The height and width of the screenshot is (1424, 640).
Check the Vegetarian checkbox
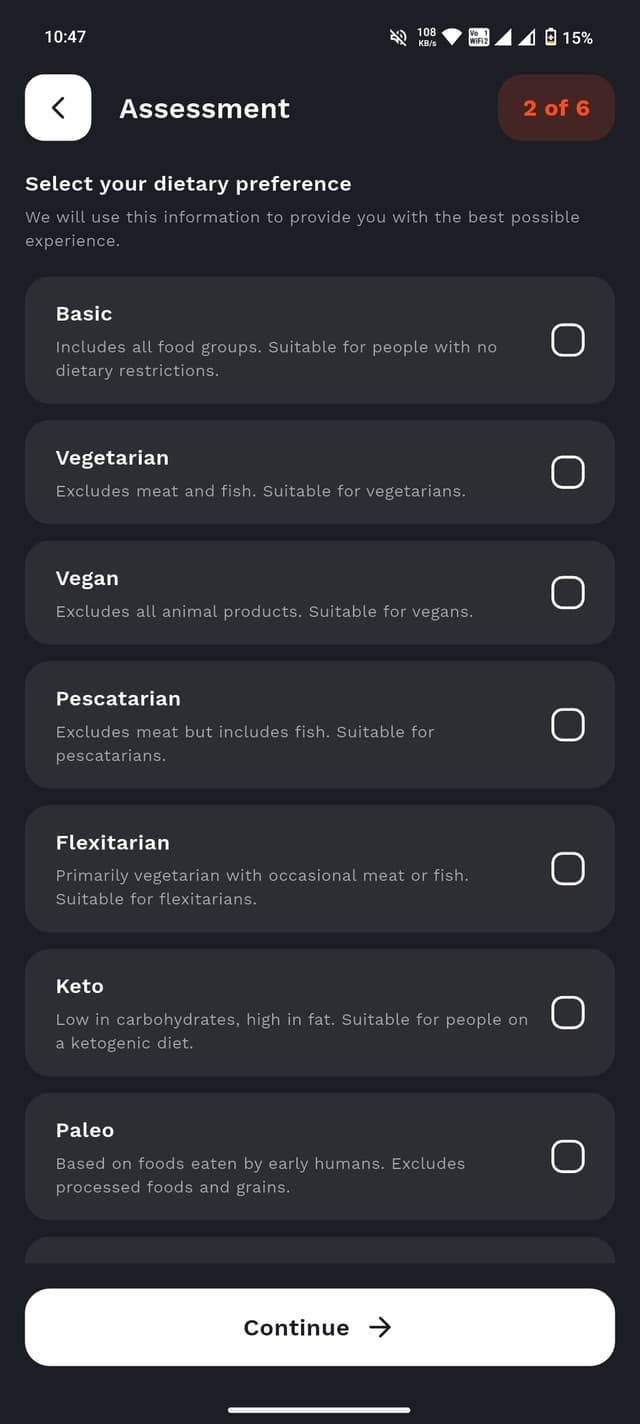pyautogui.click(x=568, y=472)
